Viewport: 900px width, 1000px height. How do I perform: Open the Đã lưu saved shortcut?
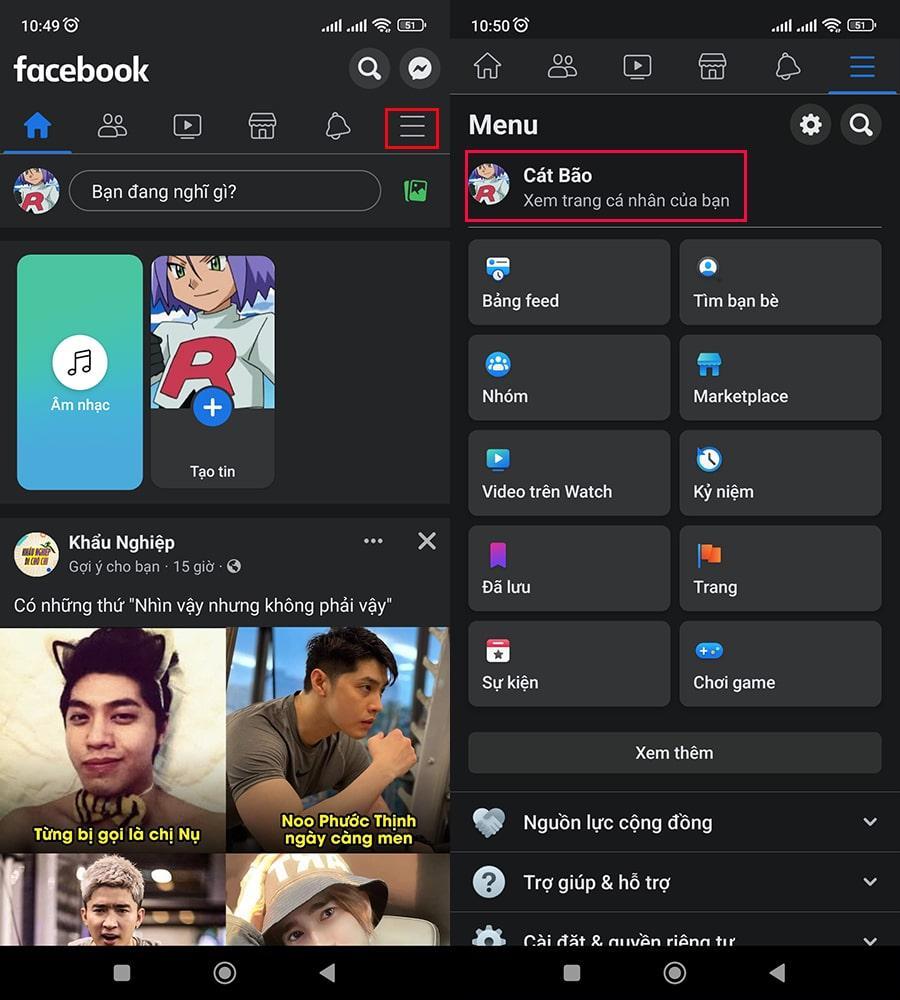569,568
